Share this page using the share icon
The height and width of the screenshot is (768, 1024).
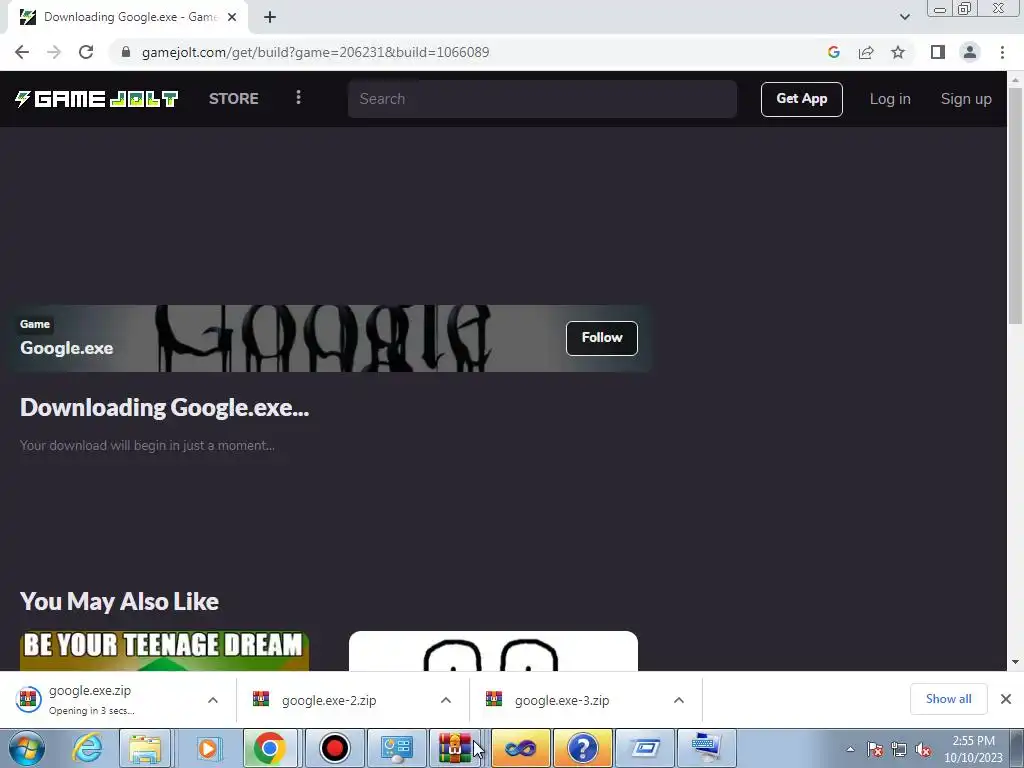(866, 52)
